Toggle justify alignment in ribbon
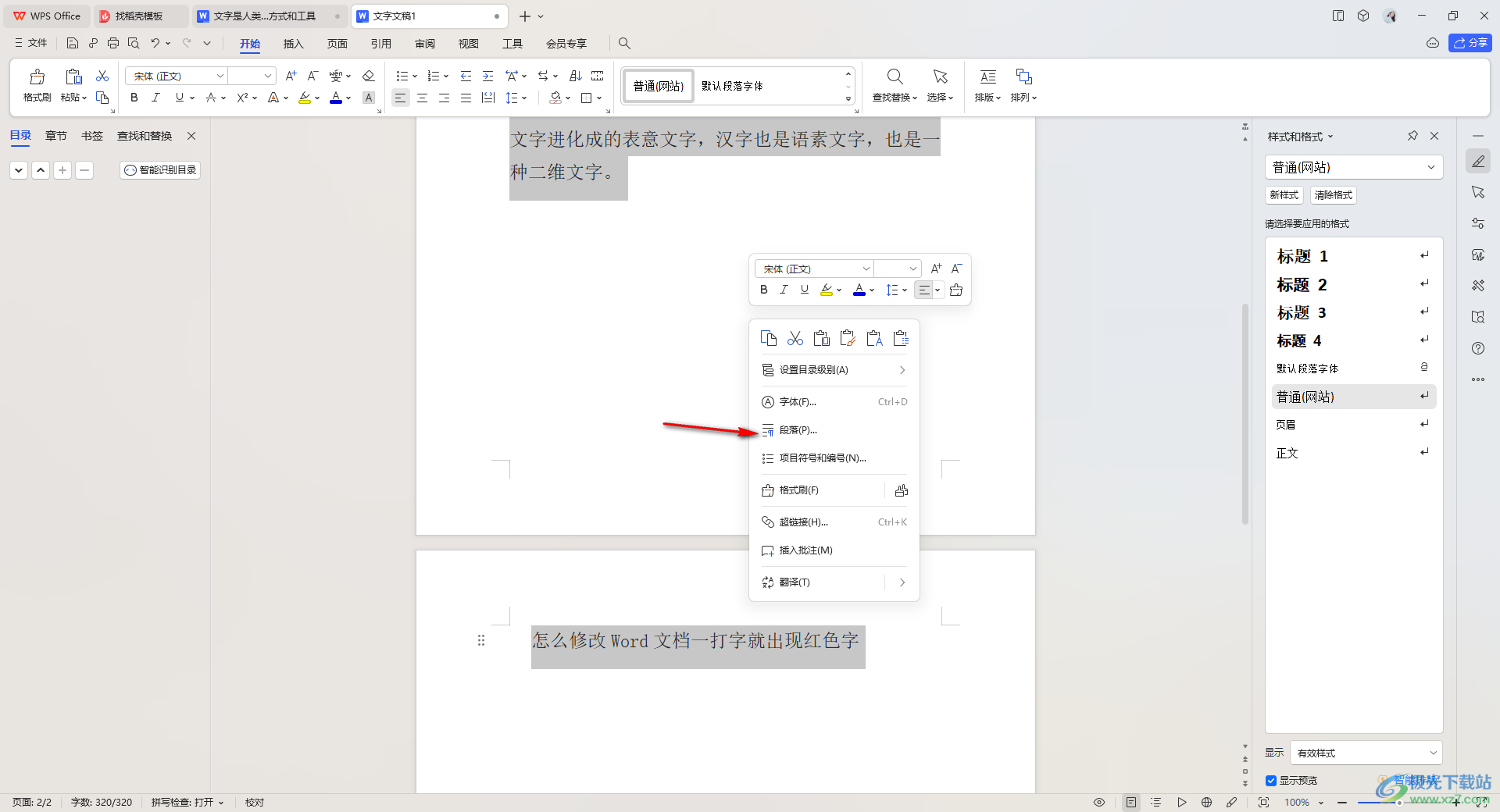 tap(466, 98)
